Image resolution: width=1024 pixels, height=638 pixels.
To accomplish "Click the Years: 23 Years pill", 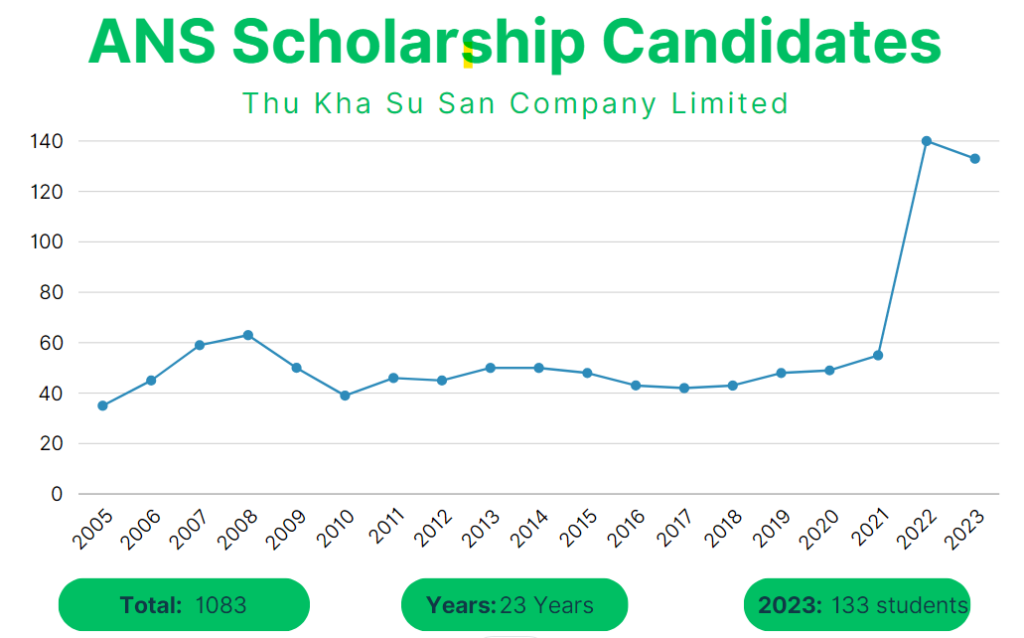I will [x=513, y=605].
